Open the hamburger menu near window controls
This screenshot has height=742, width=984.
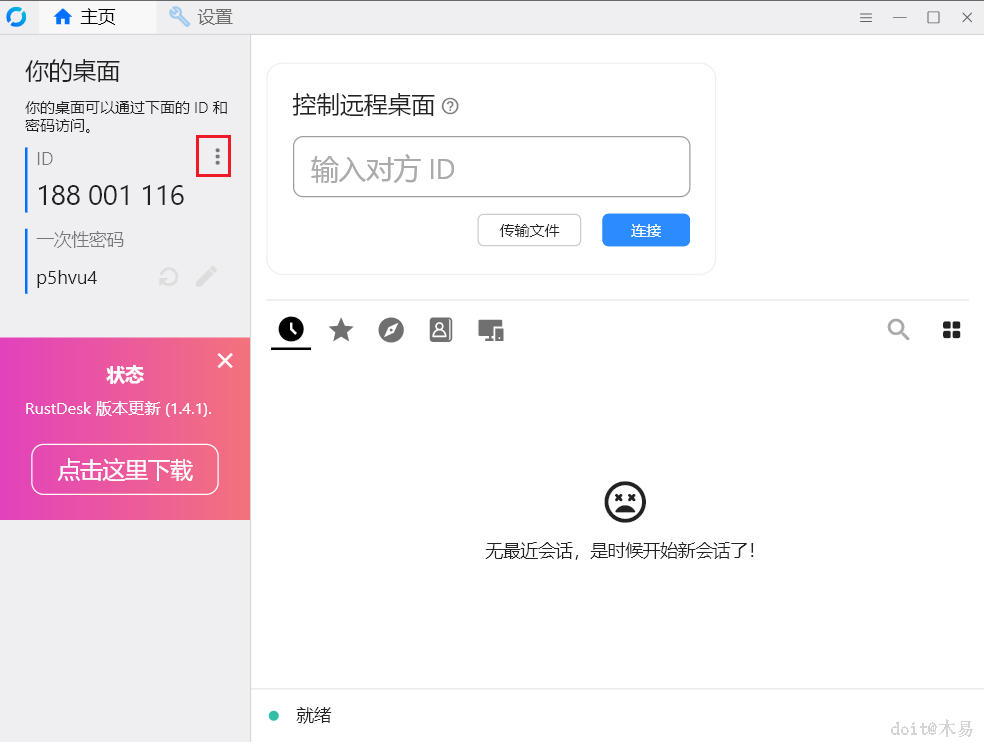coord(865,17)
